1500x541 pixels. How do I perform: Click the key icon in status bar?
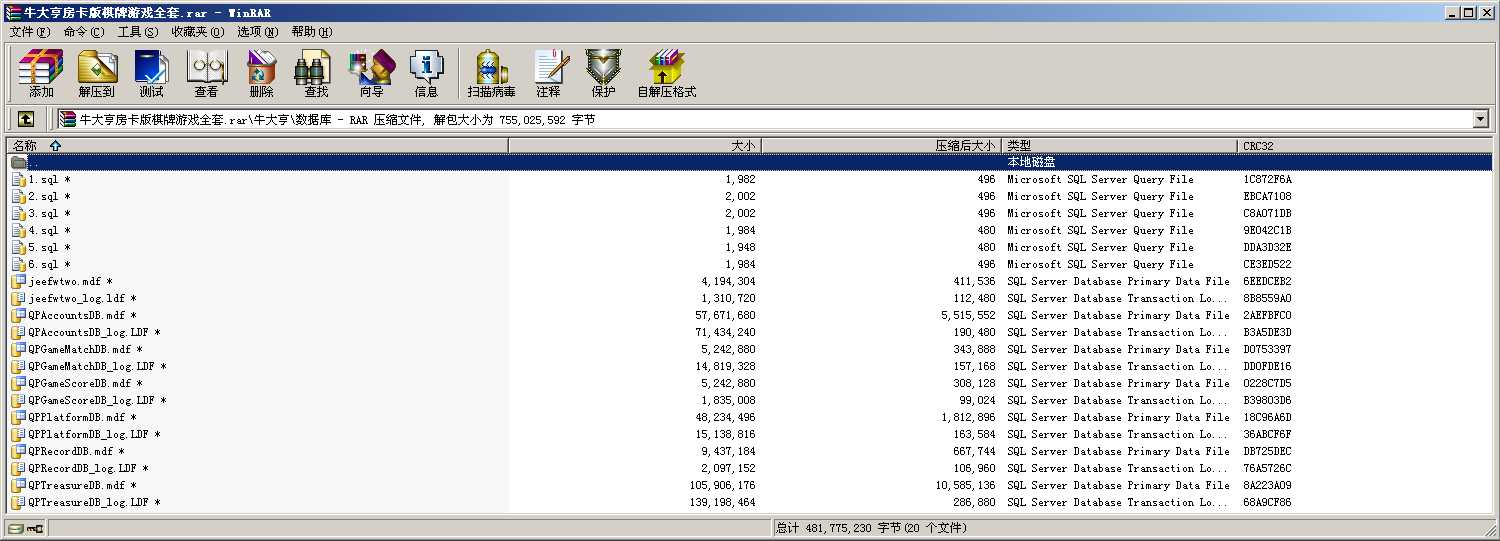[x=35, y=528]
